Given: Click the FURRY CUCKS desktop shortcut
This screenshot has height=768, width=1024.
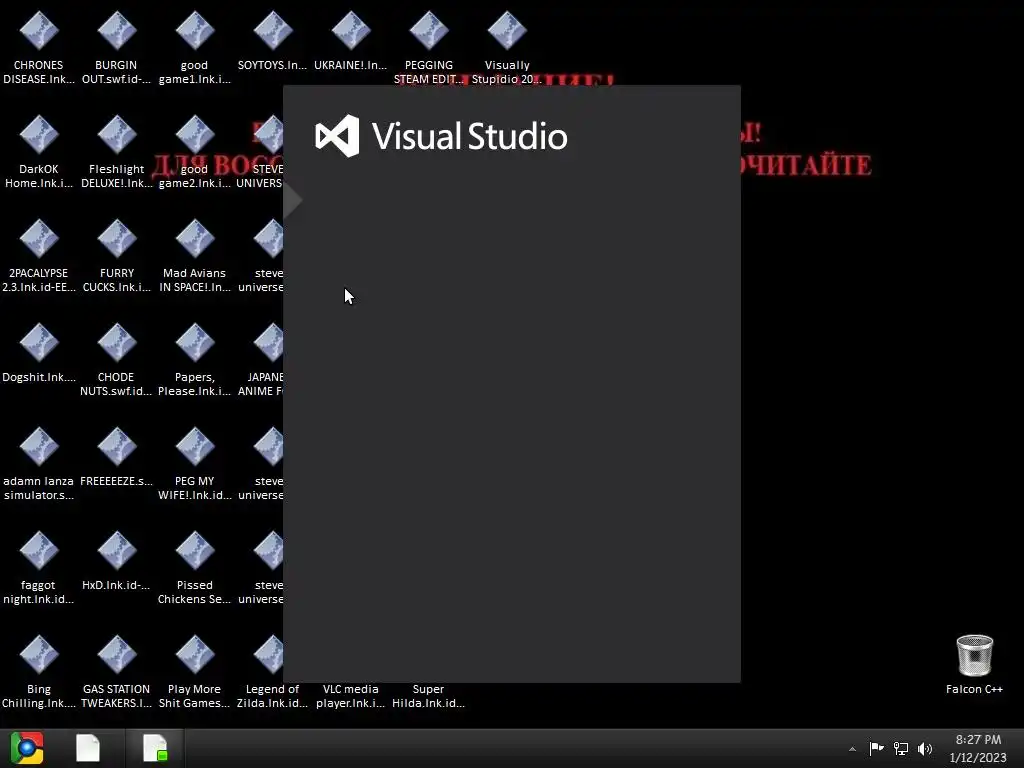Looking at the screenshot, I should pos(116,255).
